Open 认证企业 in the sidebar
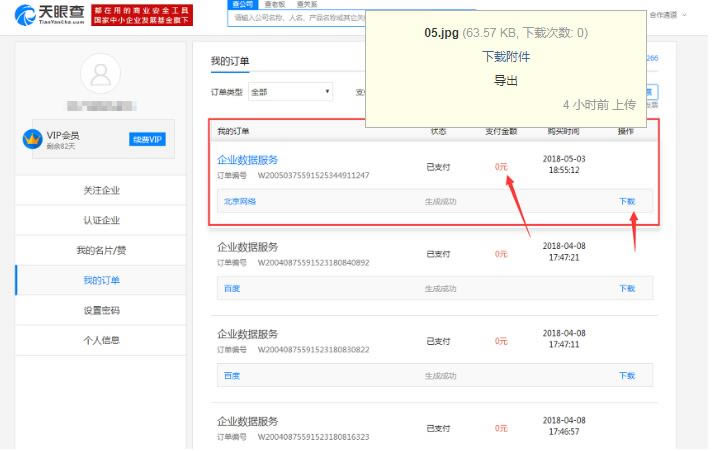Viewport: 712px width, 451px height. [x=100, y=220]
